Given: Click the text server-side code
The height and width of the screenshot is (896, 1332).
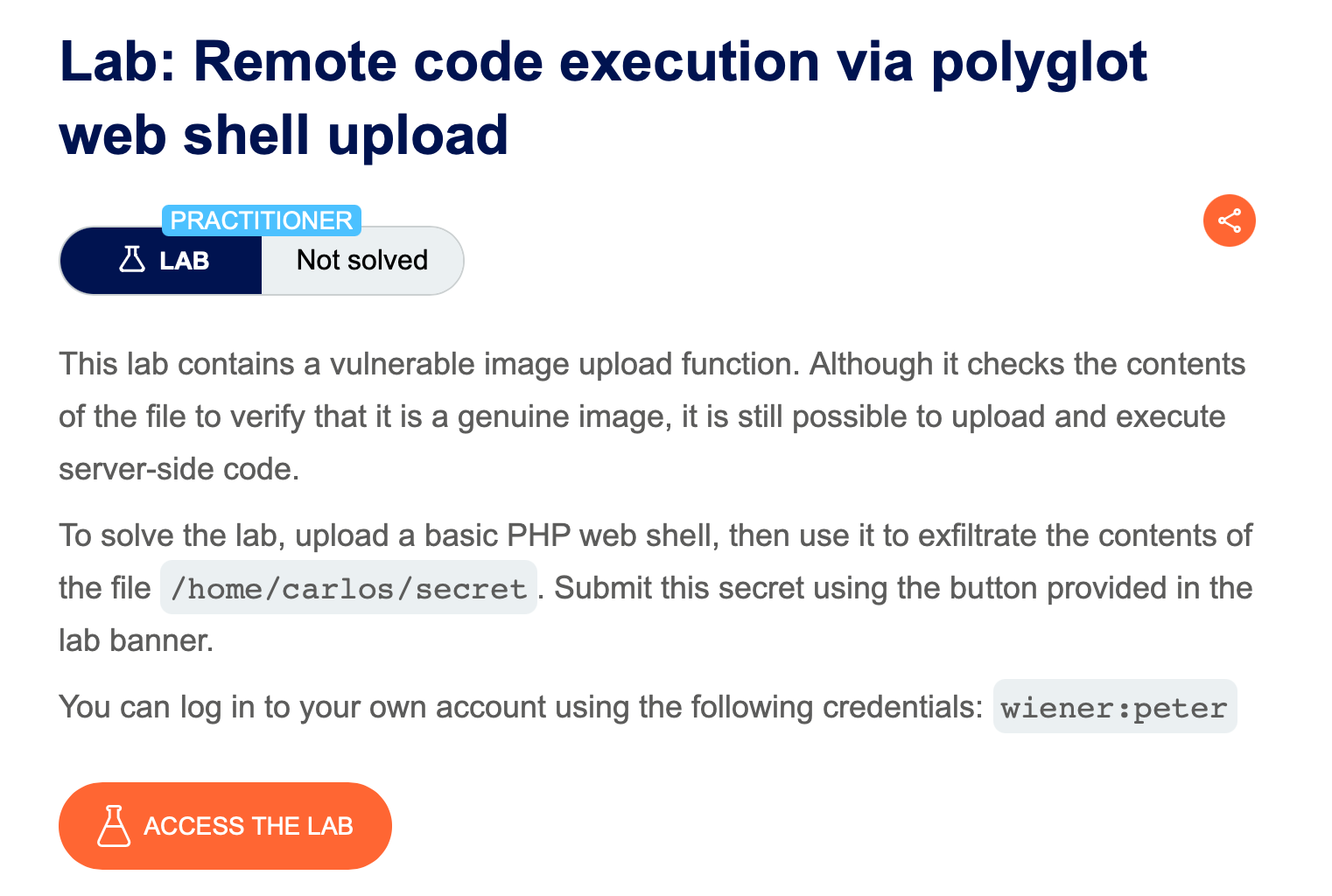Looking at the screenshot, I should coord(179,469).
